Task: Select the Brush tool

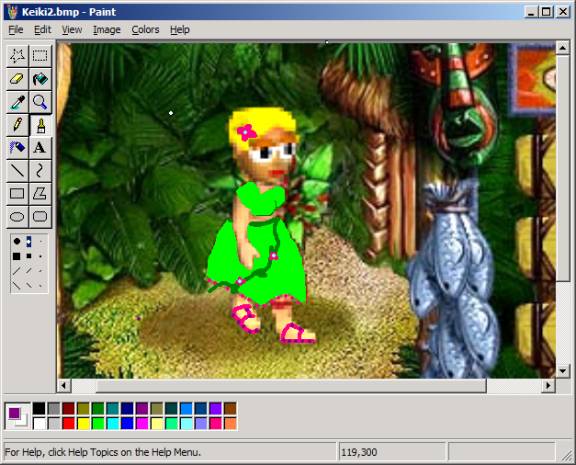Action: click(40, 125)
